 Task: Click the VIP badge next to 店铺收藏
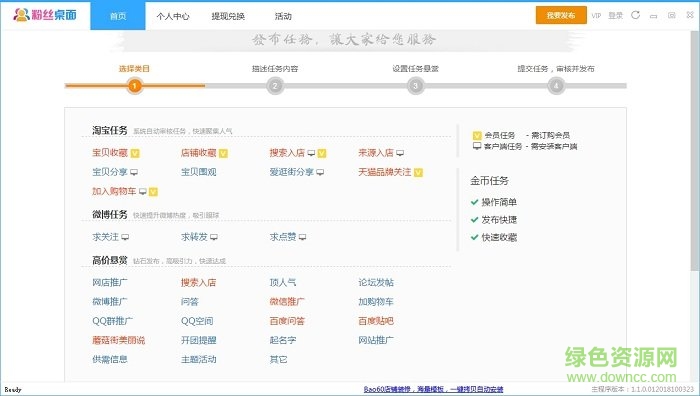(223, 153)
